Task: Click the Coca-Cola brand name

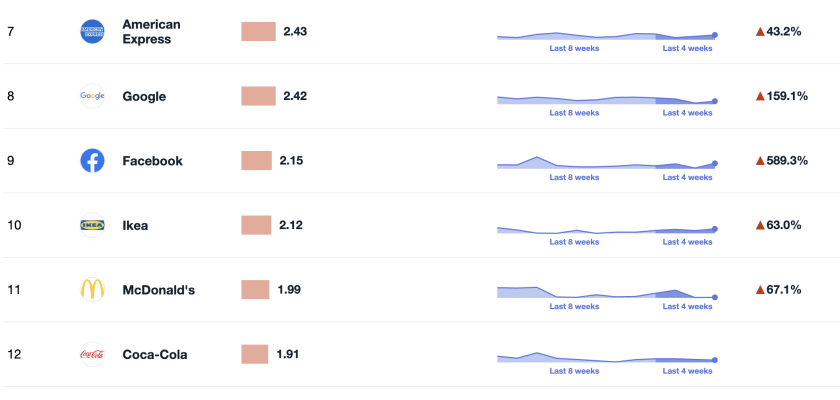Action: tap(154, 354)
